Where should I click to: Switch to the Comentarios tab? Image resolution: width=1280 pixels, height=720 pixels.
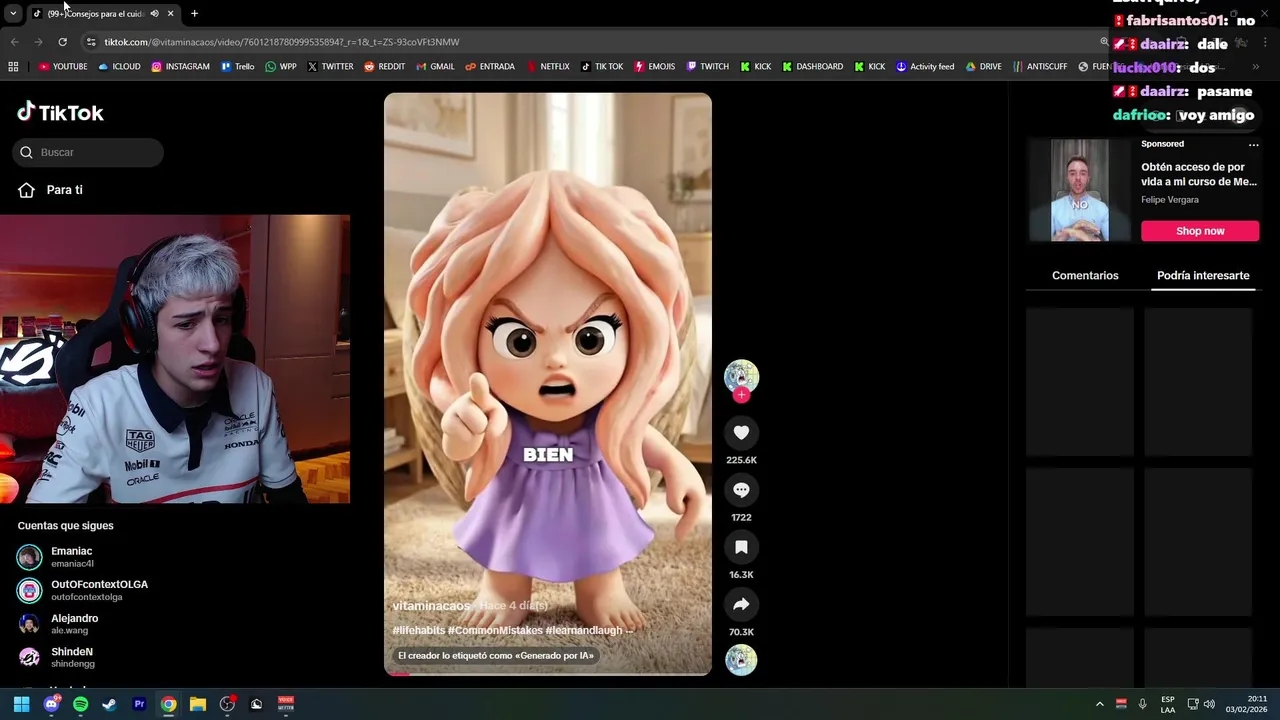tap(1085, 275)
